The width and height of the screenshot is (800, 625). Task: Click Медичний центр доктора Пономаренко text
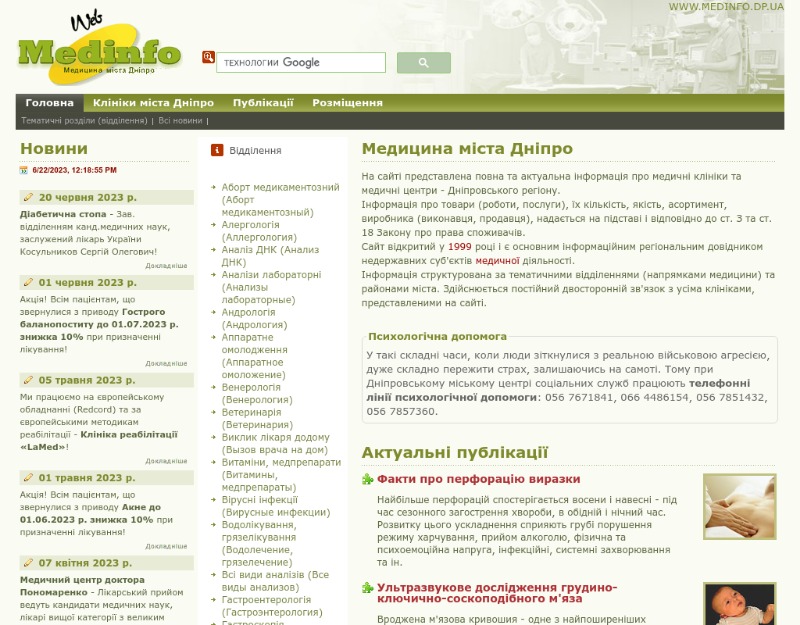tap(82, 586)
